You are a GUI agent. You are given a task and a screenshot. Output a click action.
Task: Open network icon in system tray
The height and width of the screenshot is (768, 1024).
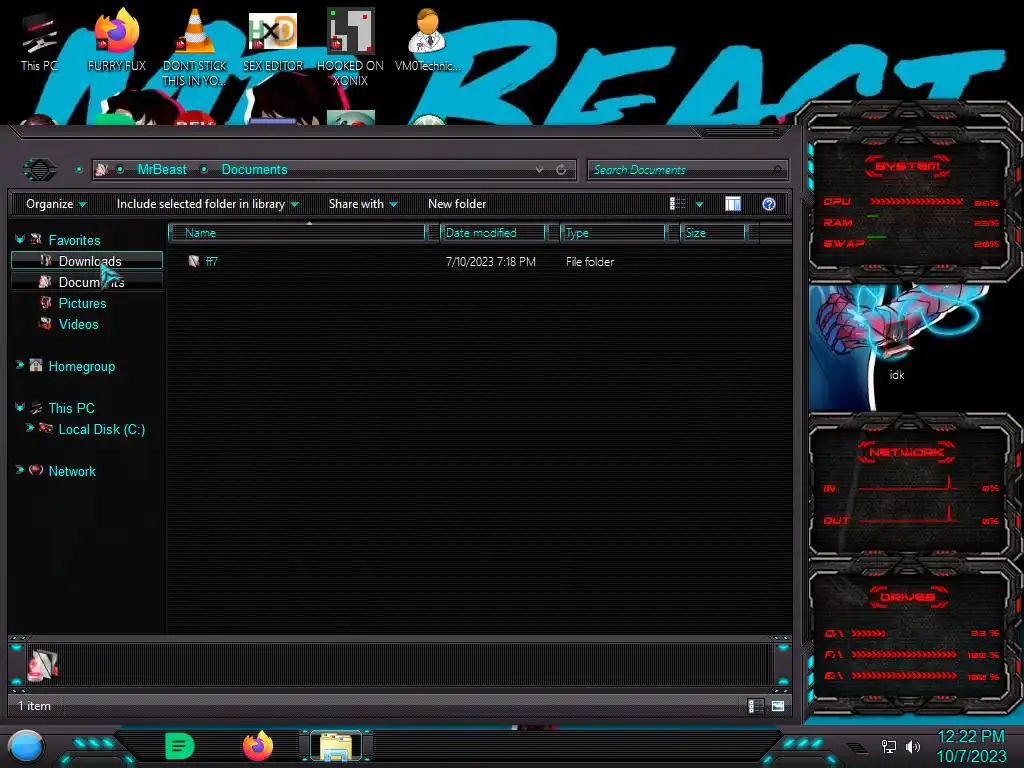tap(888, 746)
